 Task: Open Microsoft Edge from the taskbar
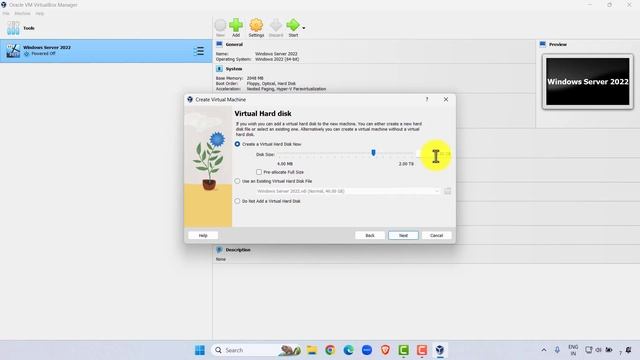pos(349,350)
